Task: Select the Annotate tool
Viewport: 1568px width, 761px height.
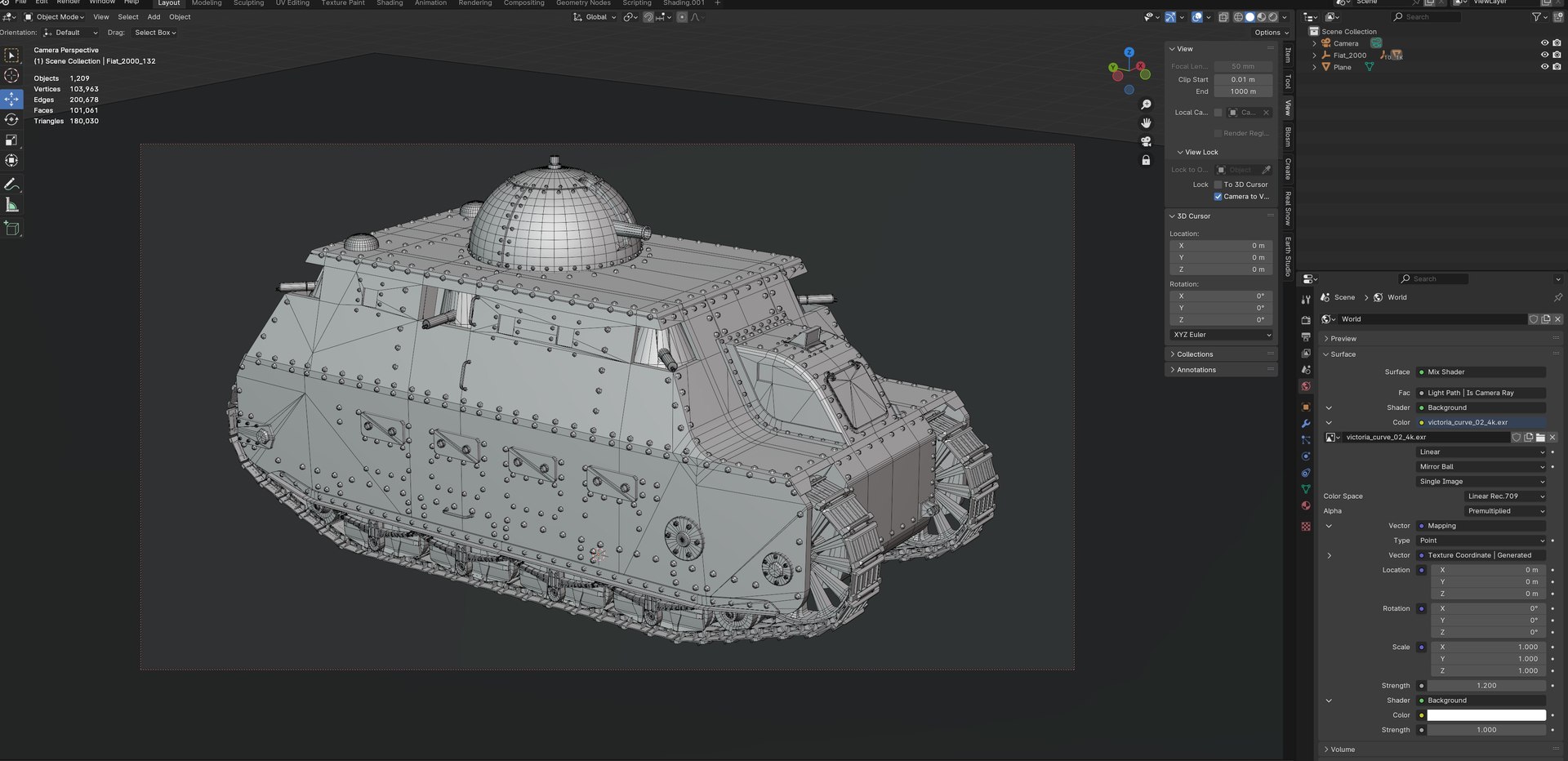Action: click(x=11, y=185)
